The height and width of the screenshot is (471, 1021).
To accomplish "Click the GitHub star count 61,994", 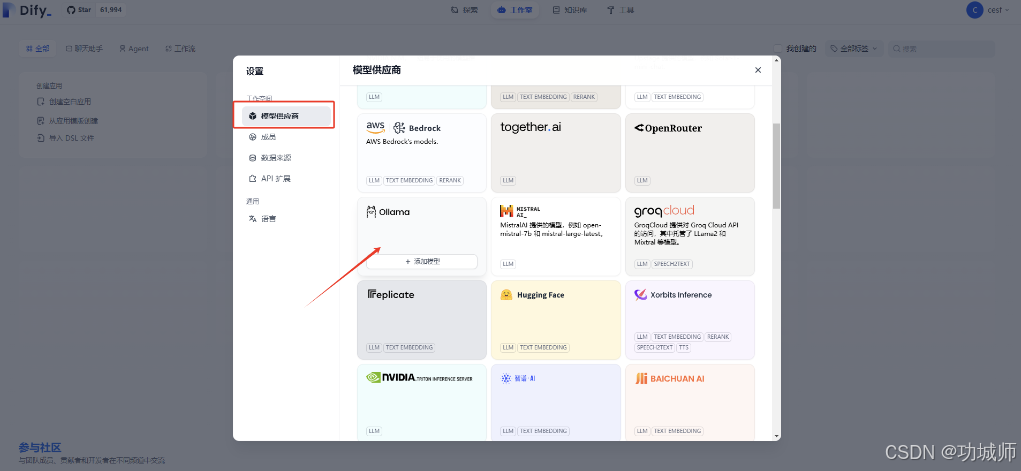I will point(111,10).
